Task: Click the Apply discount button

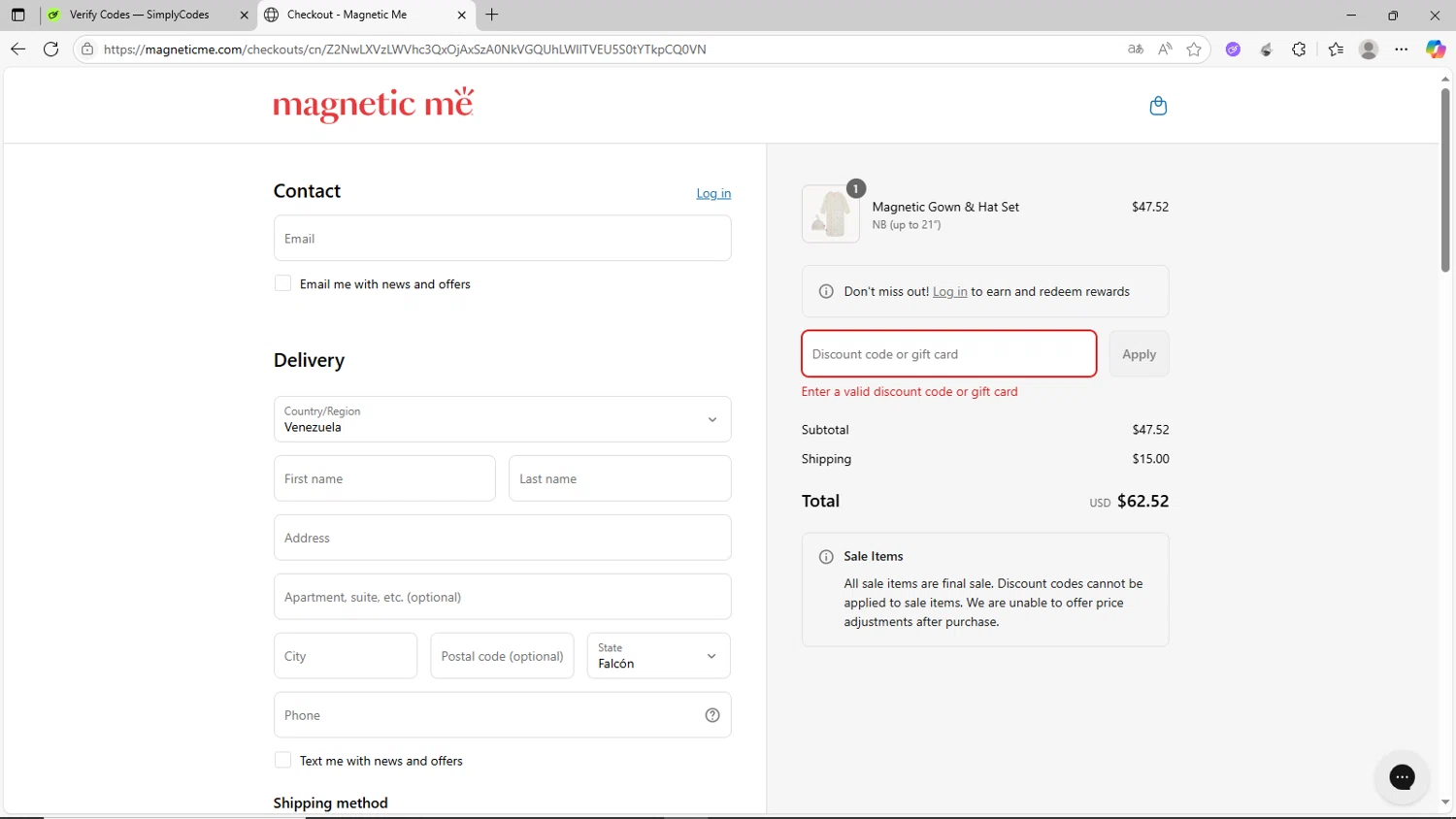Action: 1139,354
